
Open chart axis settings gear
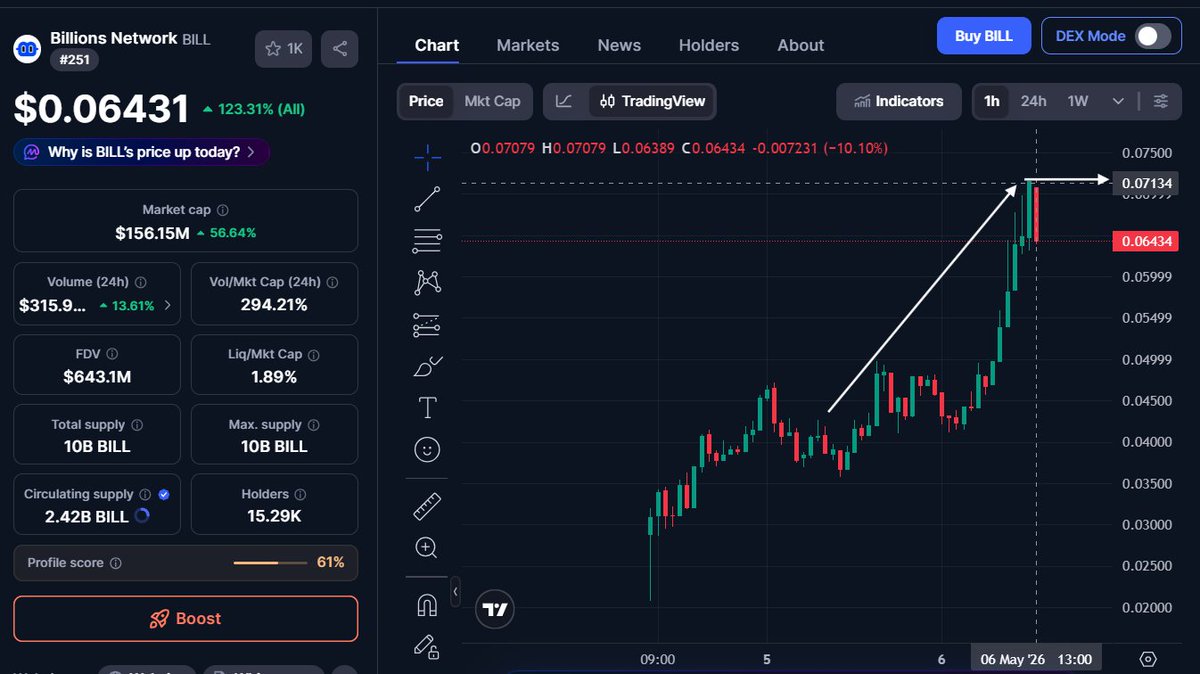click(x=1148, y=659)
